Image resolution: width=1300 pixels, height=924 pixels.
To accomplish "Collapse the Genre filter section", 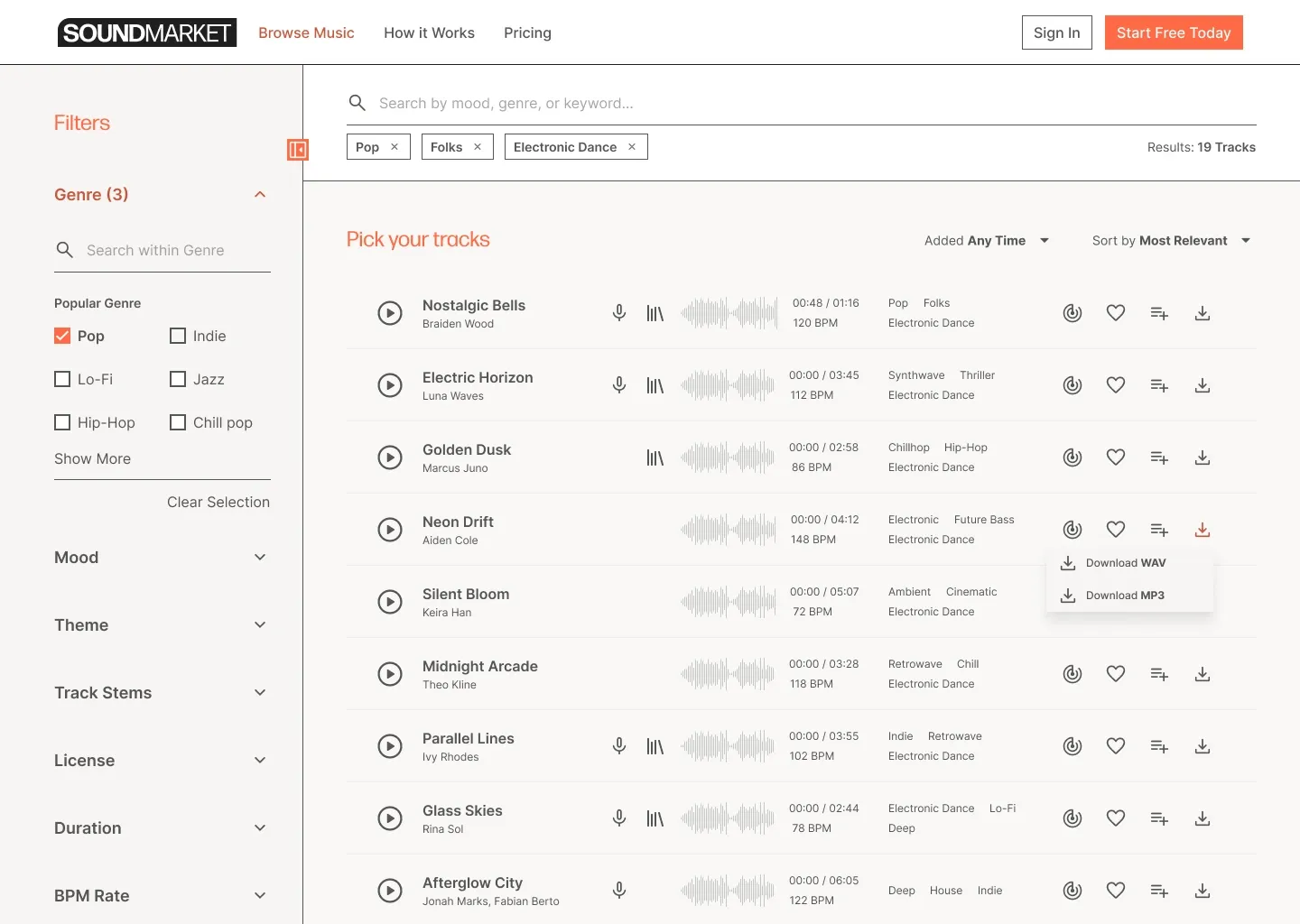I will pos(260,195).
